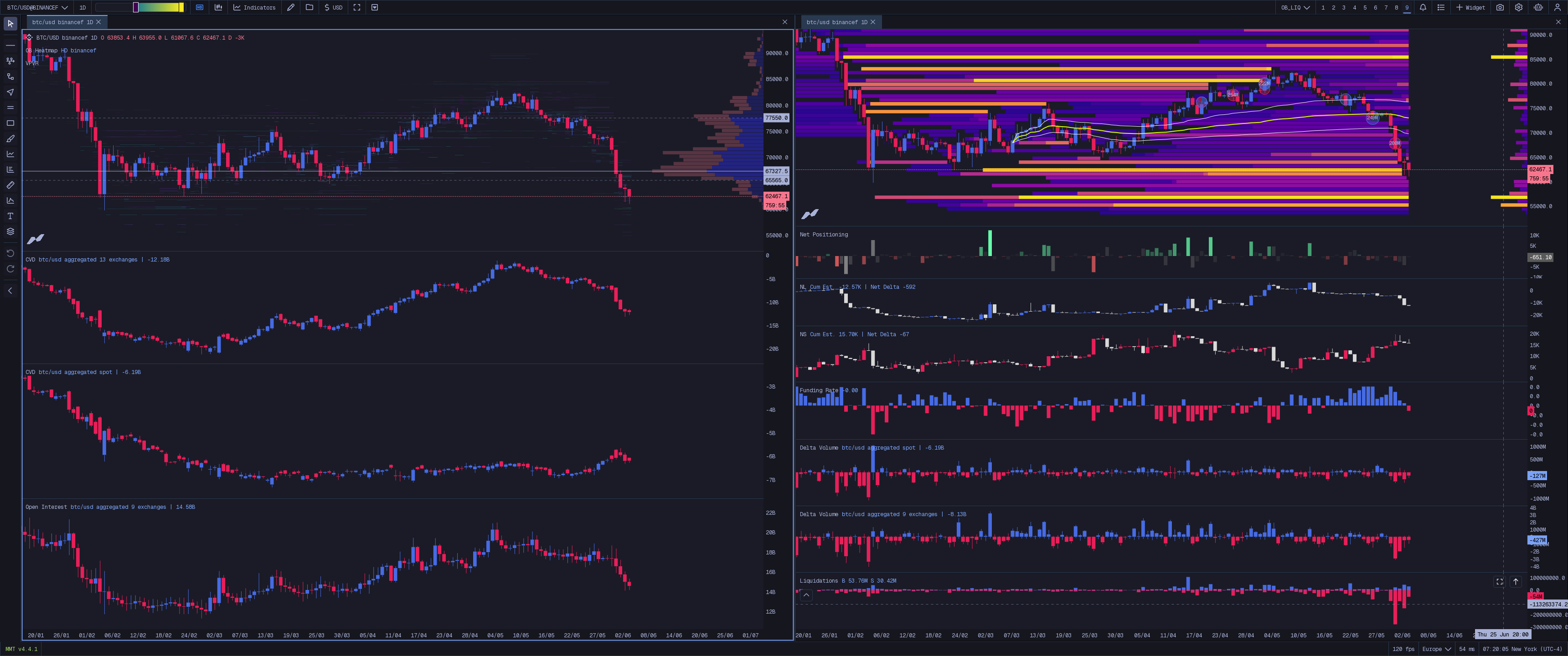
Task: Adjust the purple left handle of heatmap gradient
Action: coord(136,7)
